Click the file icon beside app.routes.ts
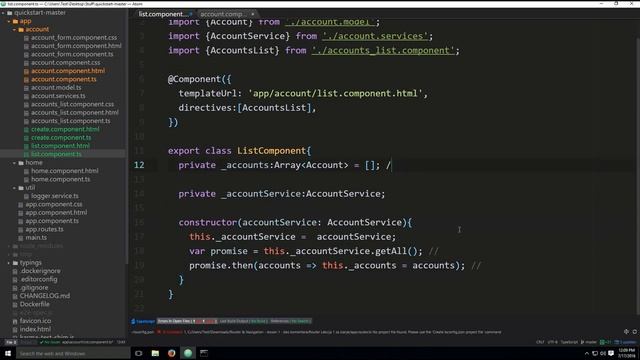640x360 pixels. [20, 229]
